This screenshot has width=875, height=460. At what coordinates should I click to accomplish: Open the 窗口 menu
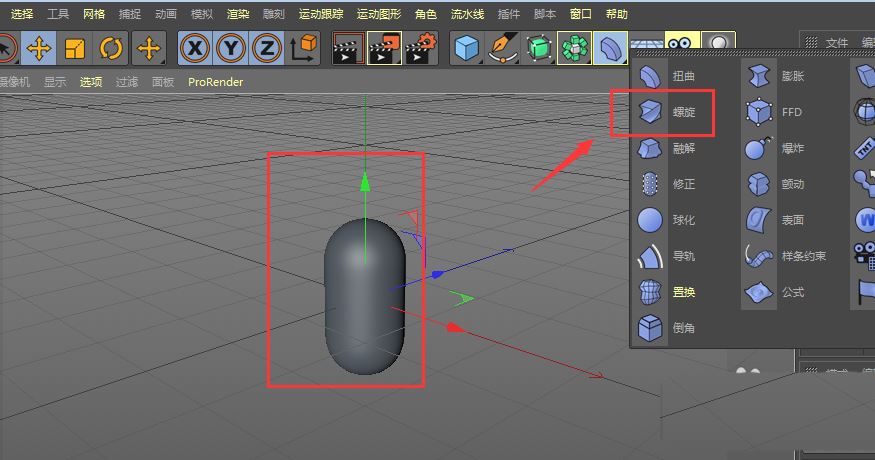(580, 14)
